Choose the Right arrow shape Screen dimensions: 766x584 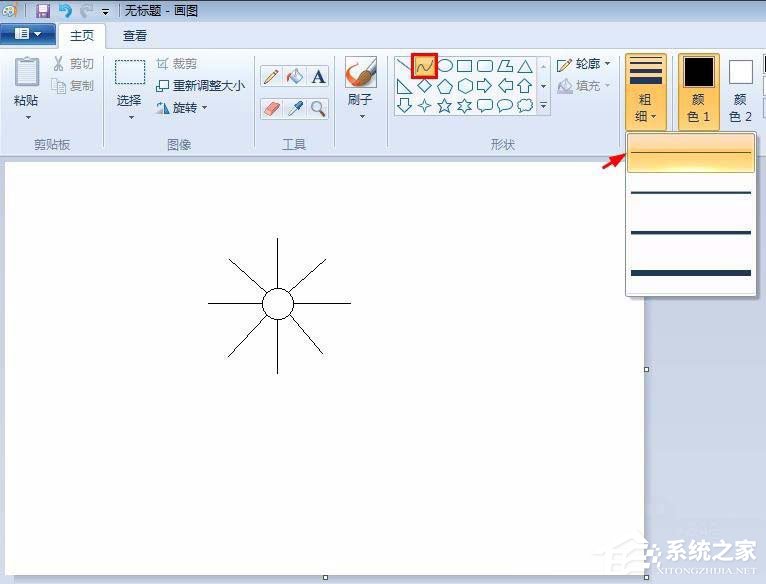click(x=484, y=86)
